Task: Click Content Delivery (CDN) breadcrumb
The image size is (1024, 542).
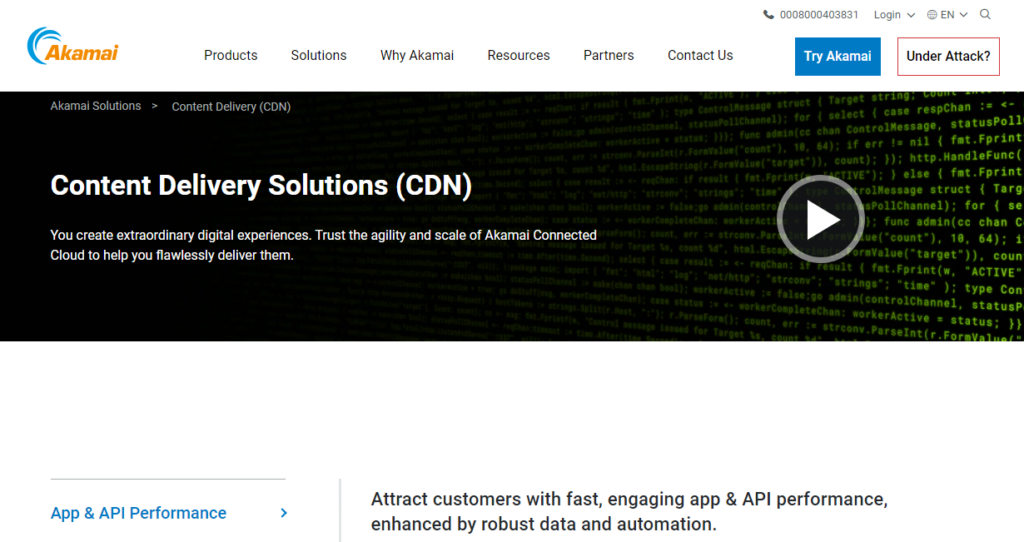Action: (x=231, y=106)
